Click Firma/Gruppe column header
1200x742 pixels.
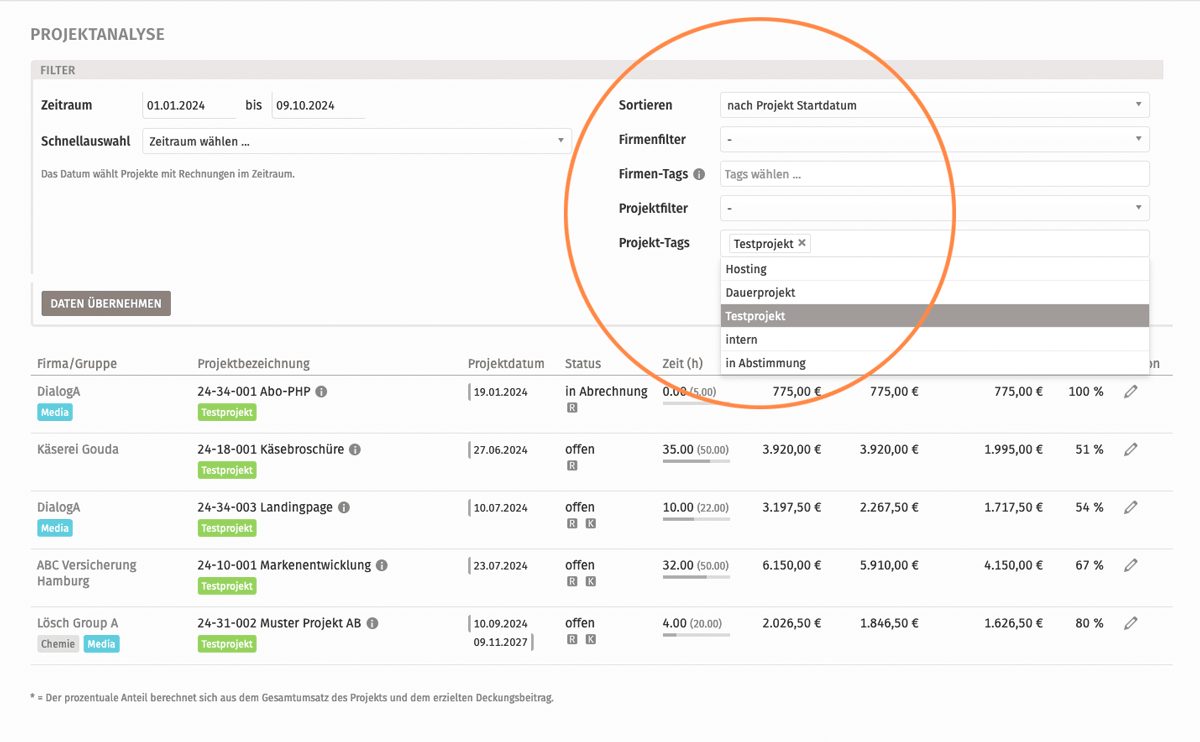click(77, 364)
